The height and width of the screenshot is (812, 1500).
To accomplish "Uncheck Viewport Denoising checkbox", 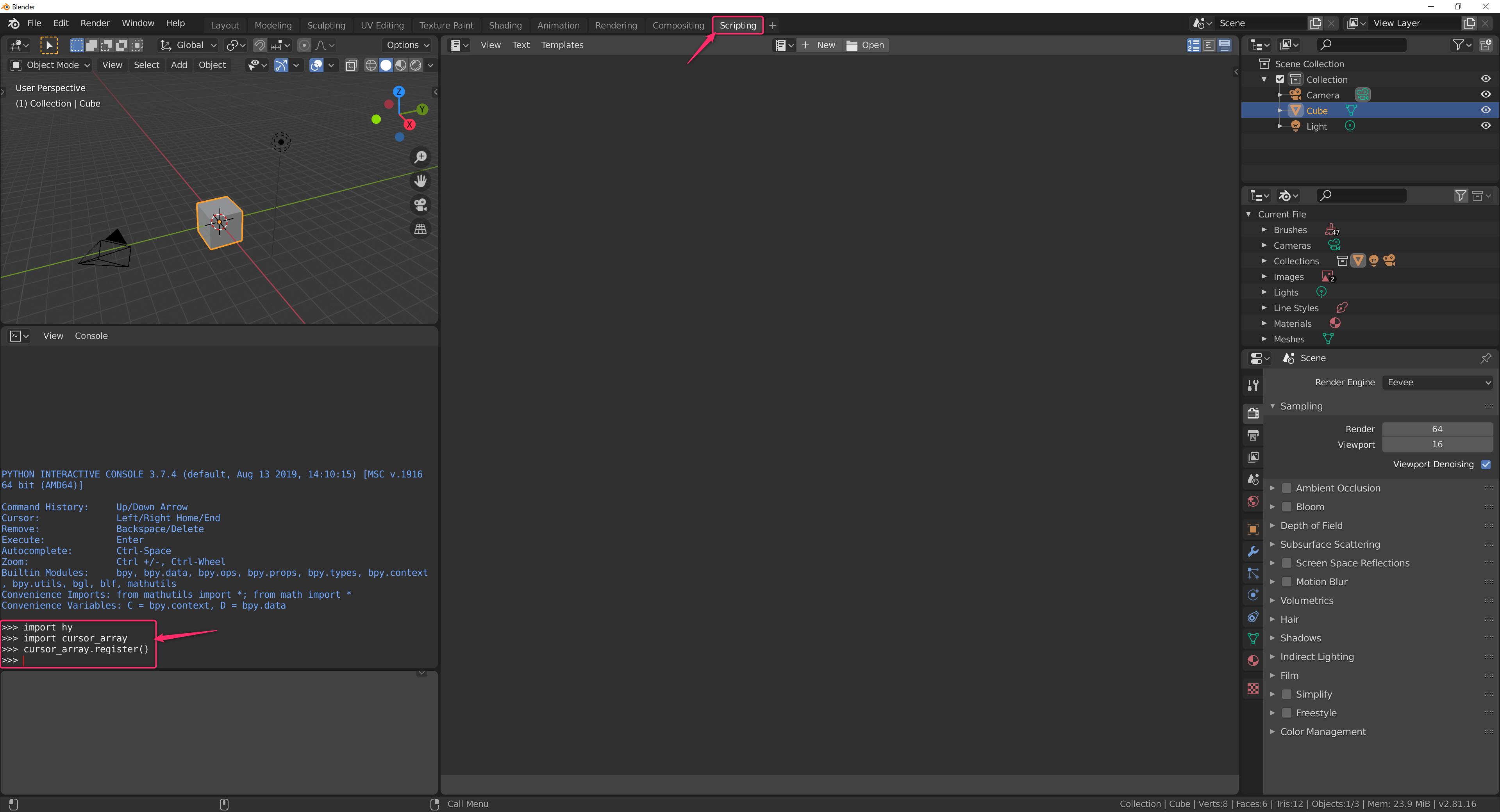I will [1486, 464].
